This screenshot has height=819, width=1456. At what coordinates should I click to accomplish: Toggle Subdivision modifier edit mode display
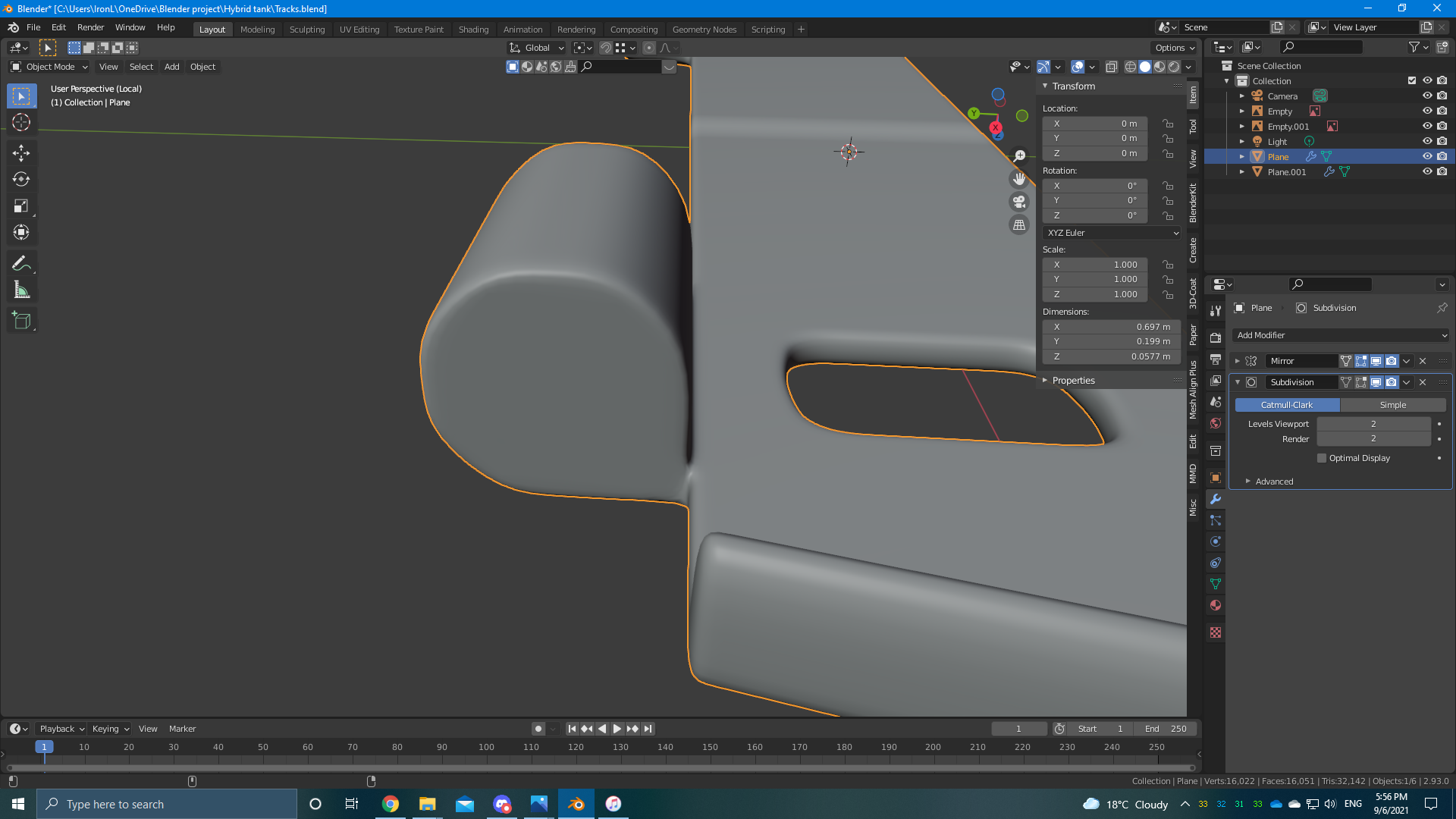click(x=1361, y=382)
